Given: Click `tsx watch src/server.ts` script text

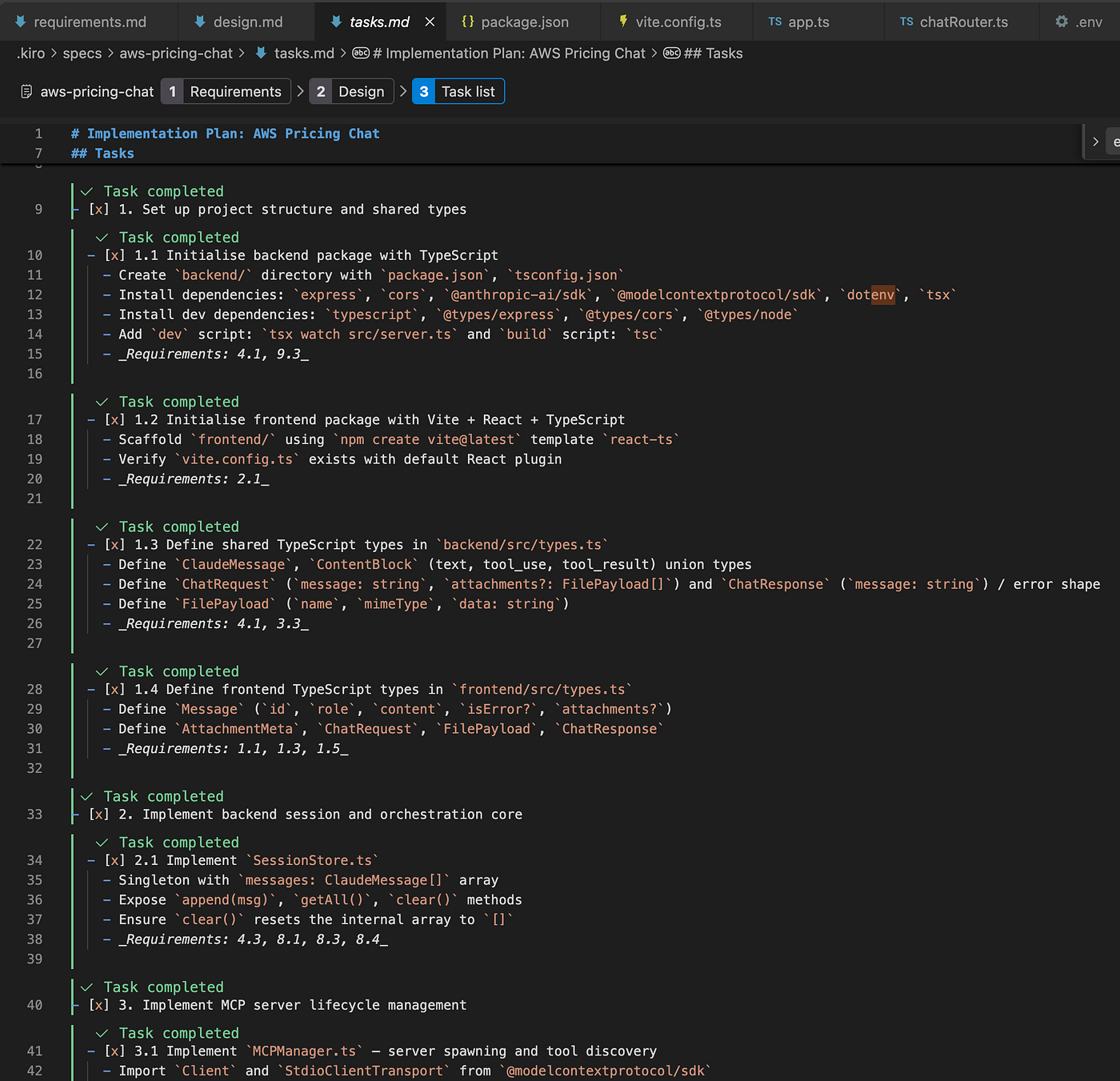Looking at the screenshot, I should coord(360,334).
